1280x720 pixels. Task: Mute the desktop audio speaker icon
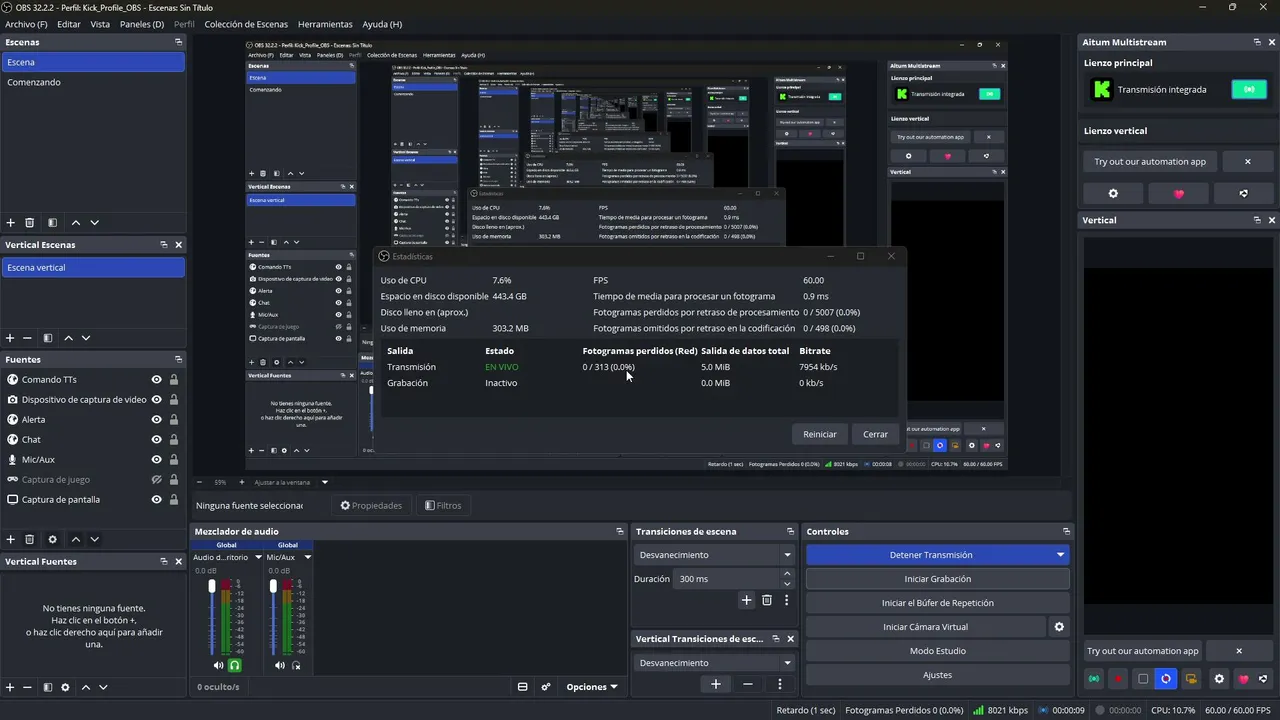point(219,665)
